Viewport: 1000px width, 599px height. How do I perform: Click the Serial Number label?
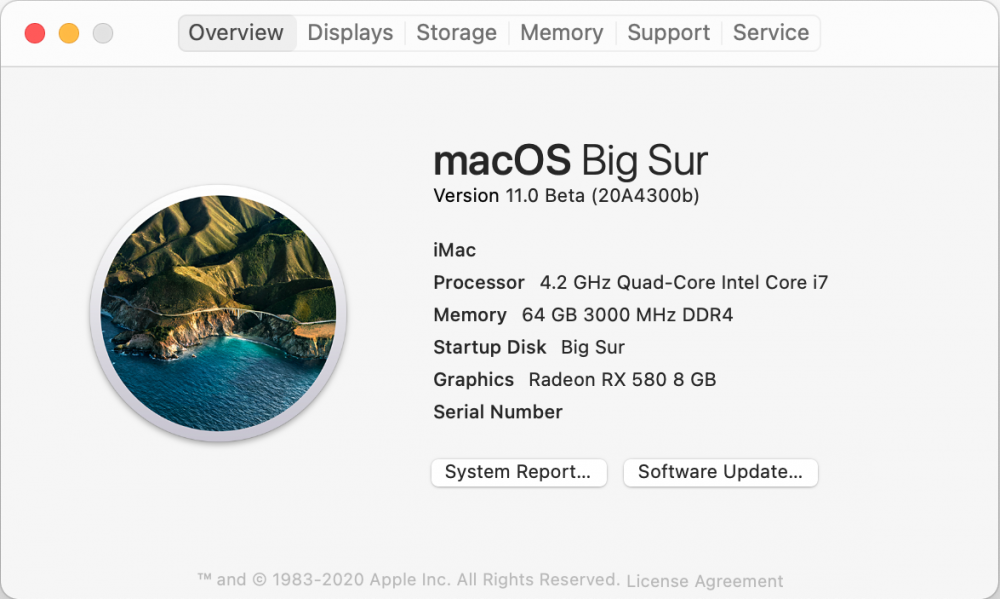497,412
